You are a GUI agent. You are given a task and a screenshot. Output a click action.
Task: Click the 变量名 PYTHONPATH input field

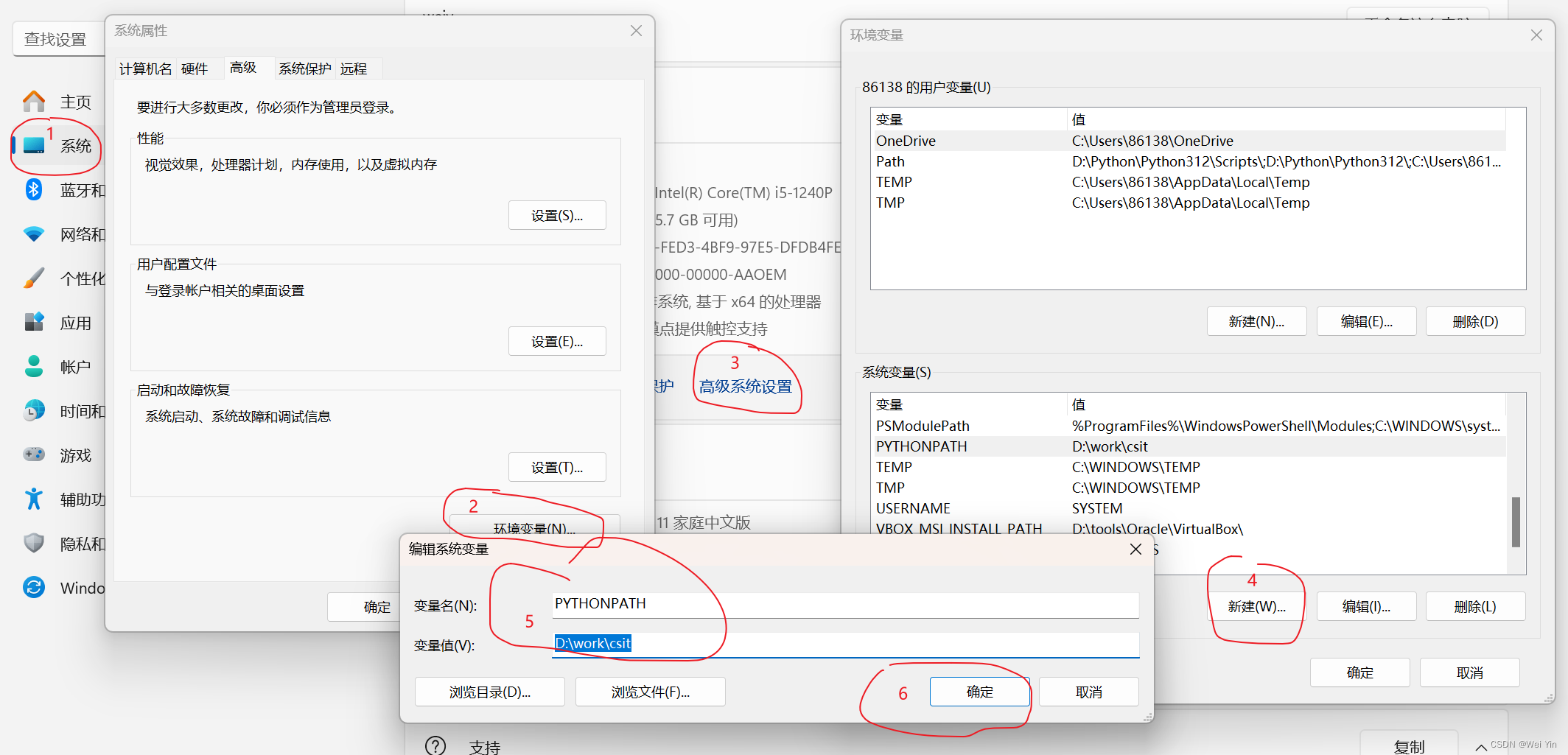(x=845, y=605)
